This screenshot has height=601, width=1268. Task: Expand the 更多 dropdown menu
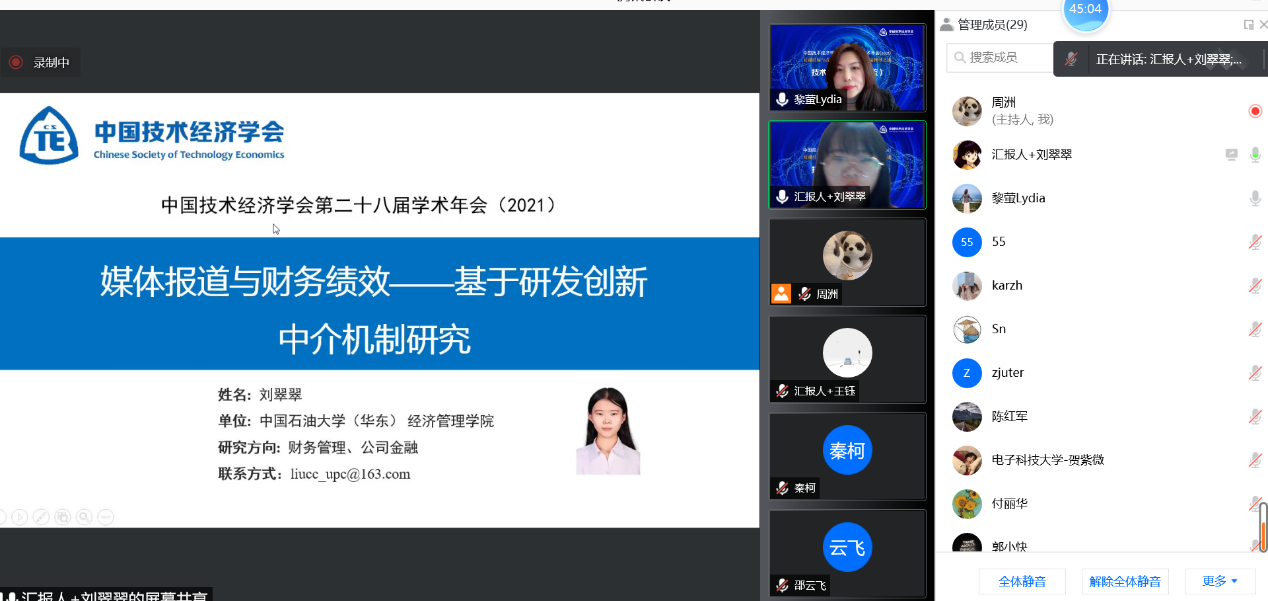tap(1220, 581)
